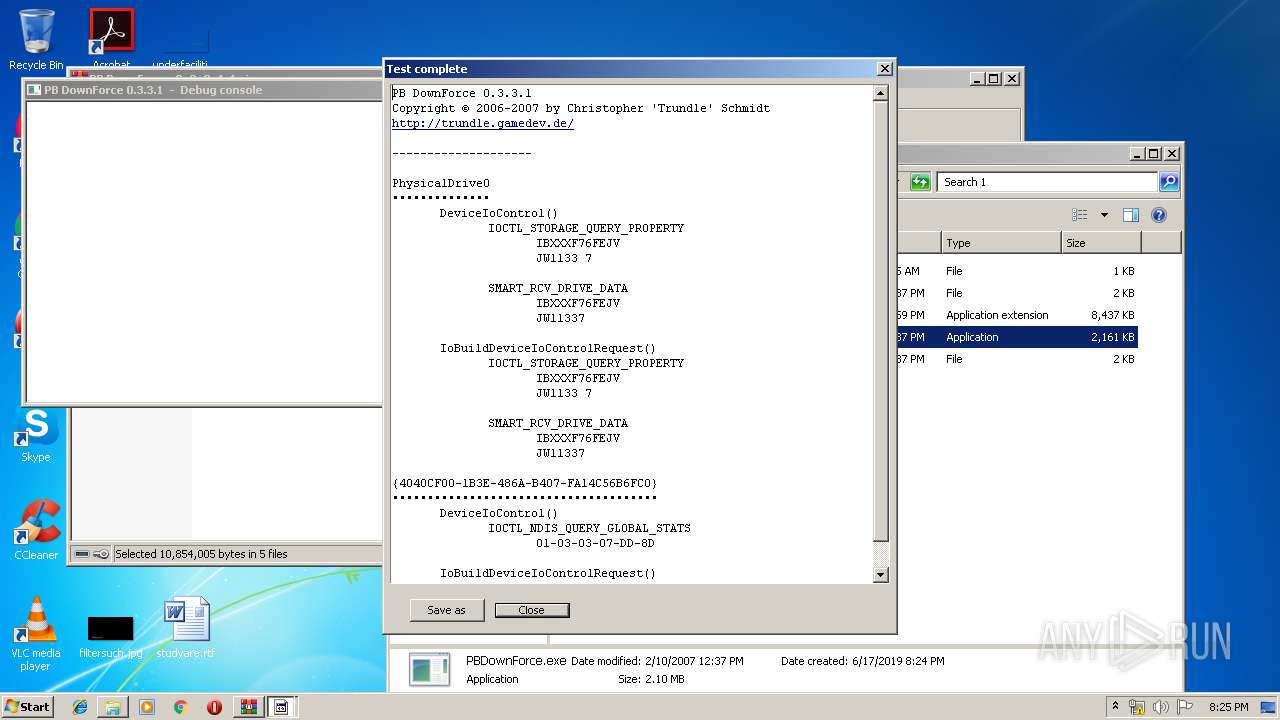Screen dimensions: 1280x720
Task: Click the volume speaker tray icon
Action: [x=1160, y=707]
